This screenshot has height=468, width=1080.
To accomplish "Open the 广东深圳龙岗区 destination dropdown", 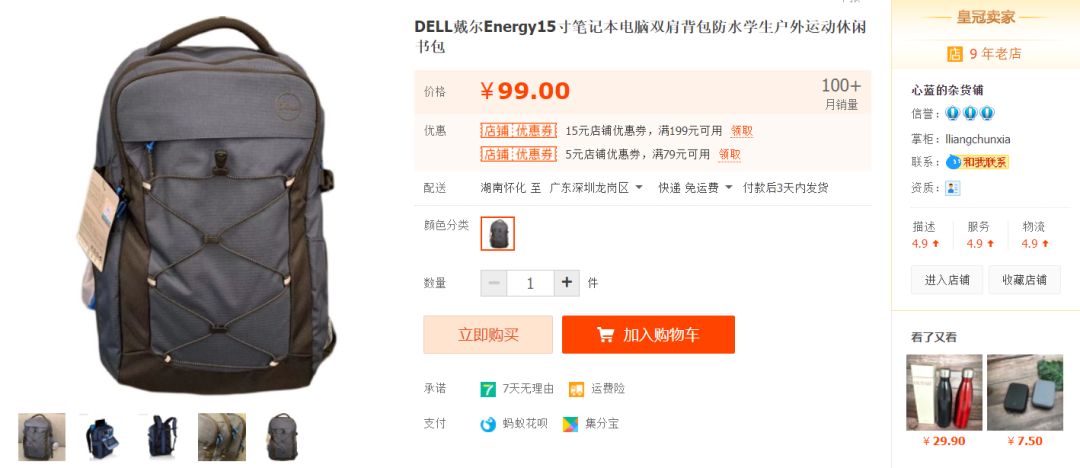I will (x=596, y=187).
